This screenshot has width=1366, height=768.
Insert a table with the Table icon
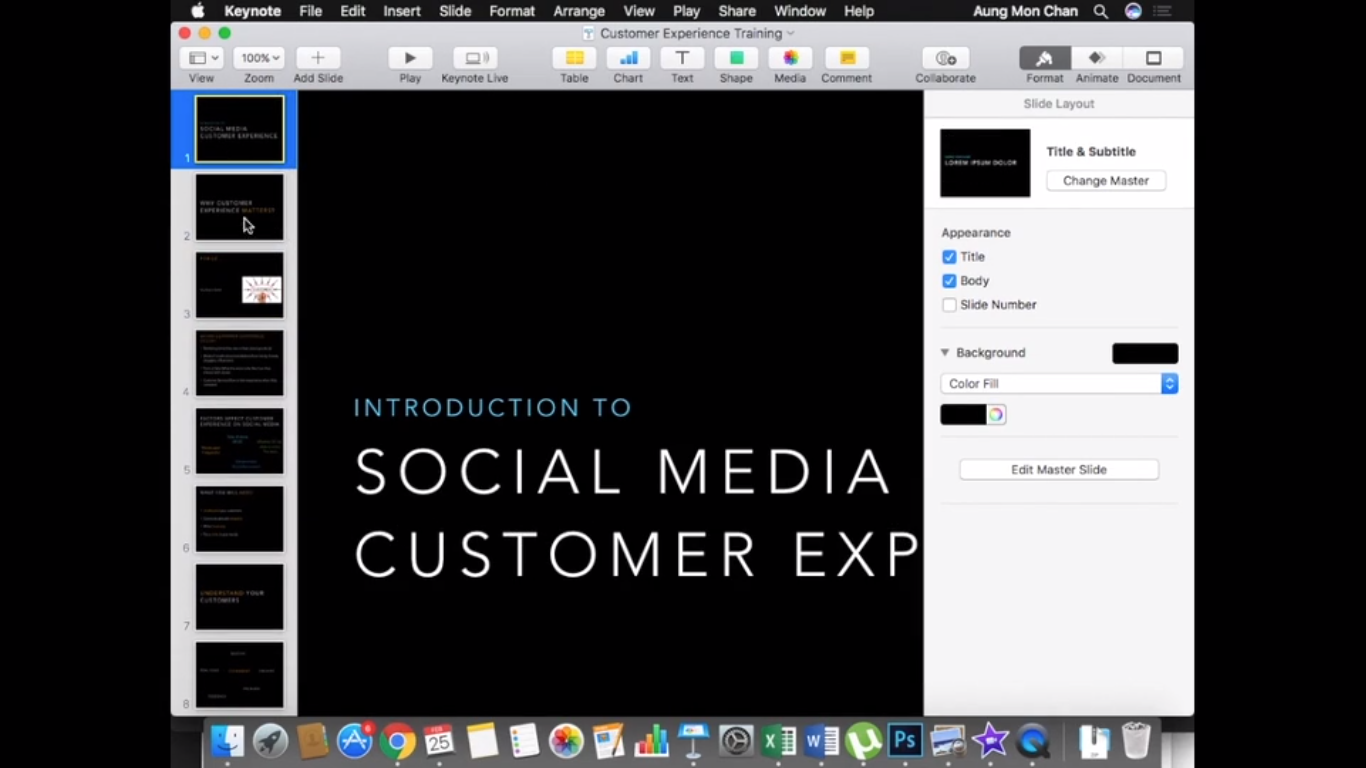(574, 58)
